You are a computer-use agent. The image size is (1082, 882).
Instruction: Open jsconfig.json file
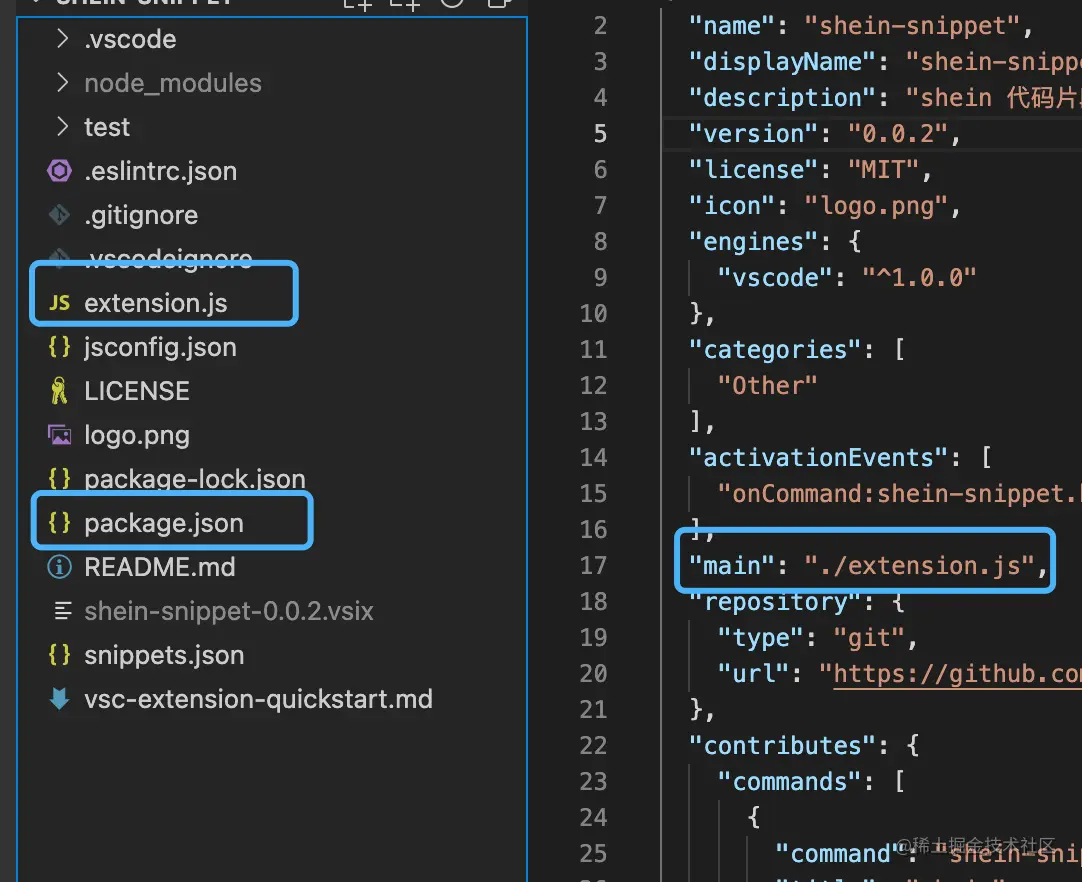[x=160, y=347]
